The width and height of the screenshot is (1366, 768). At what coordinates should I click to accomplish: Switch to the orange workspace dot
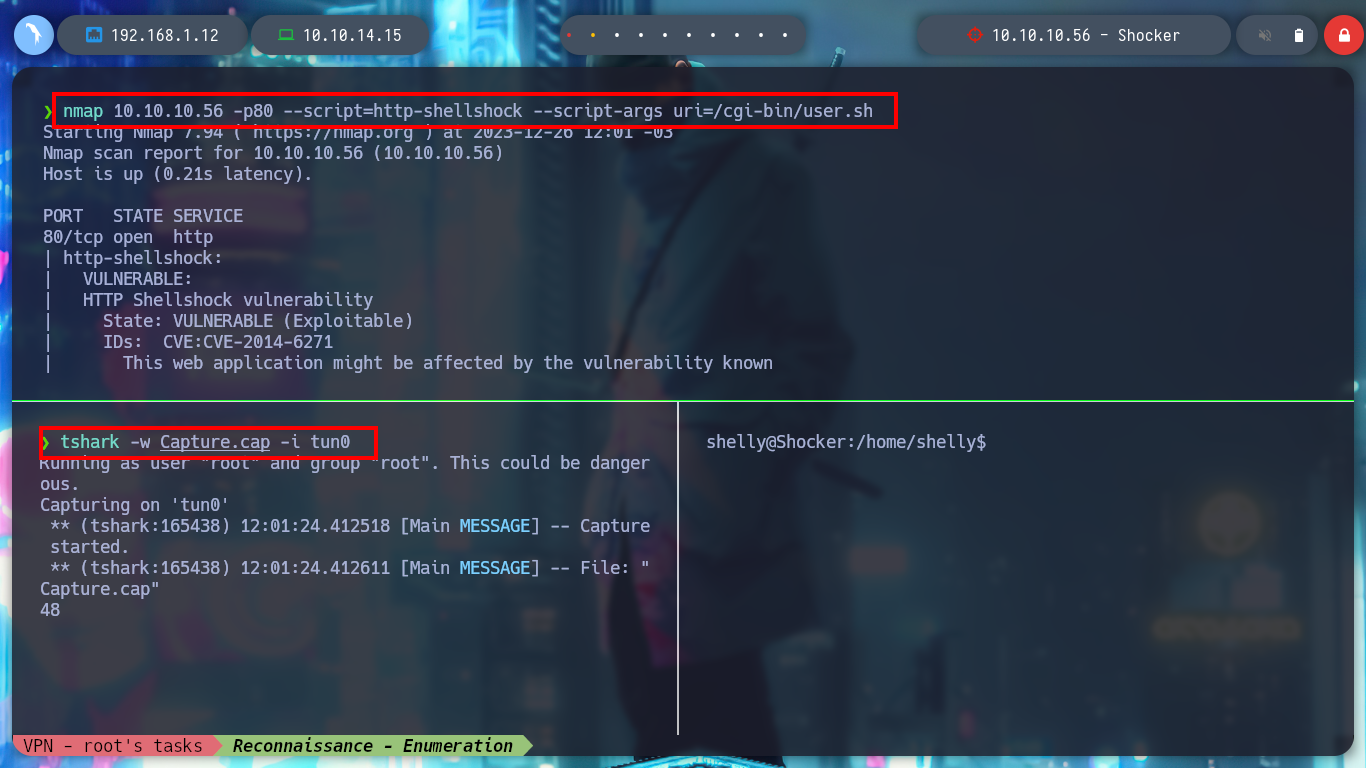[593, 35]
